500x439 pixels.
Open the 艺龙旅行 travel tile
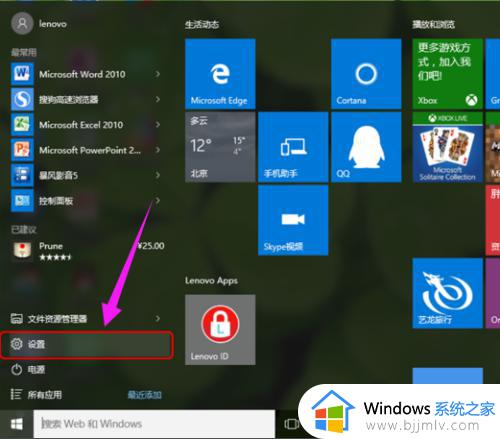click(x=447, y=293)
